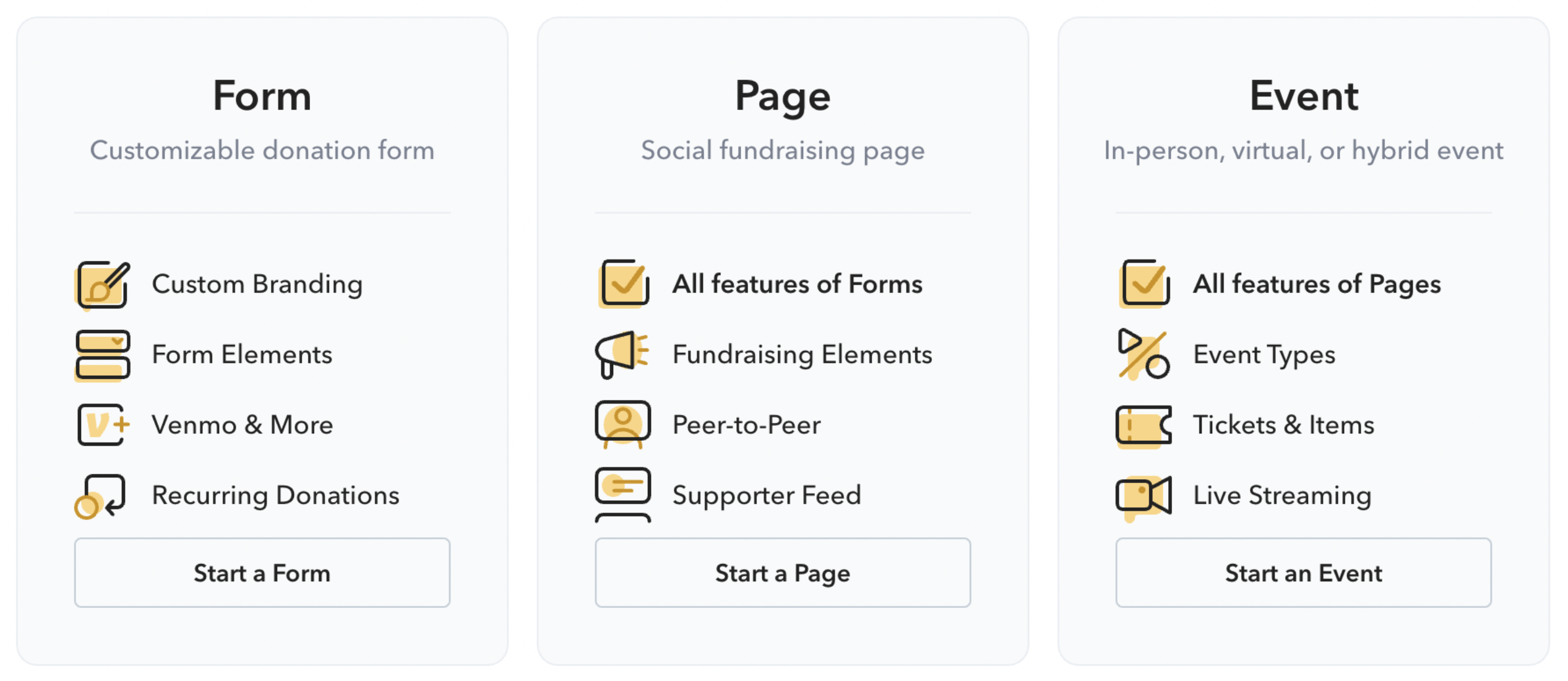The width and height of the screenshot is (1568, 681).
Task: Open the Recurring Donations feature text
Action: [276, 496]
